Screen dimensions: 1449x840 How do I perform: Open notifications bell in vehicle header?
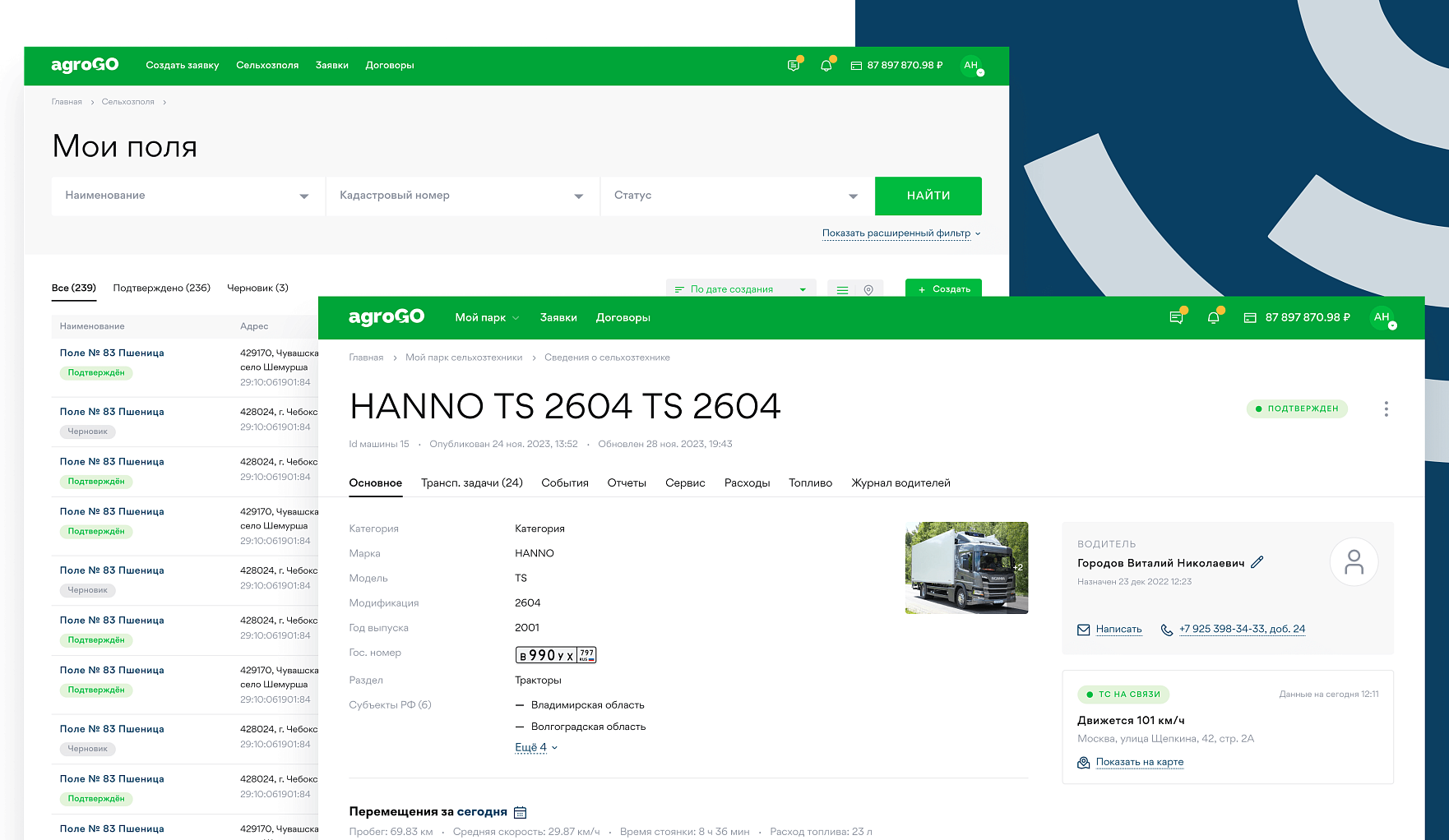click(x=1213, y=318)
